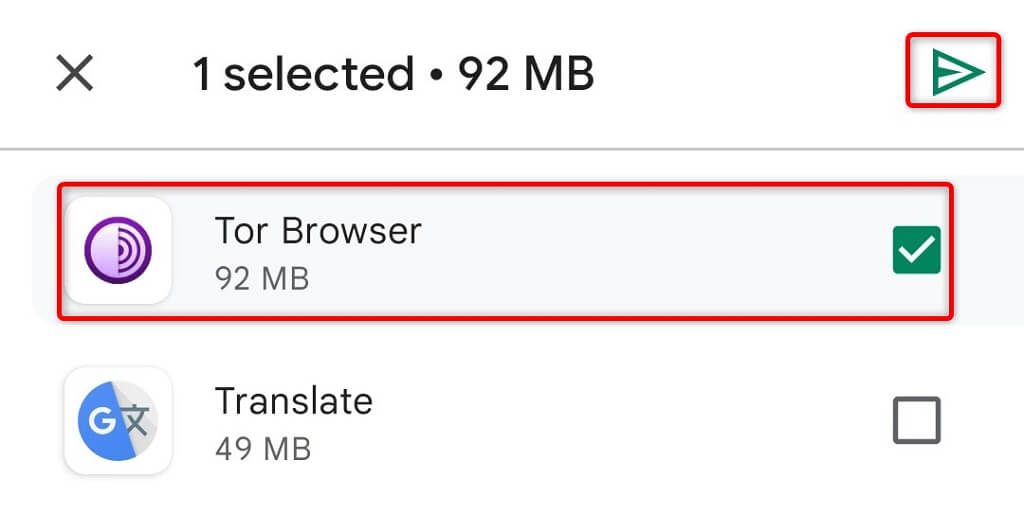The height and width of the screenshot is (532, 1024).
Task: Click the "1 selected • 92 MB" header text
Action: pyautogui.click(x=393, y=74)
